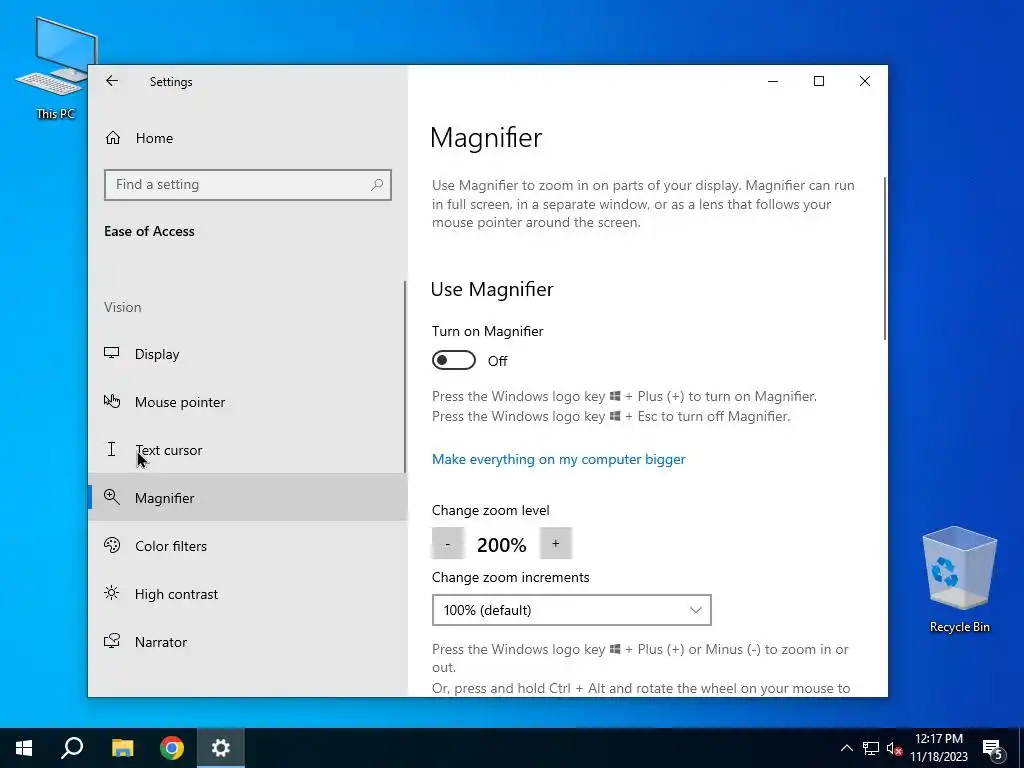Select the Text cursor I-beam icon

112,449
